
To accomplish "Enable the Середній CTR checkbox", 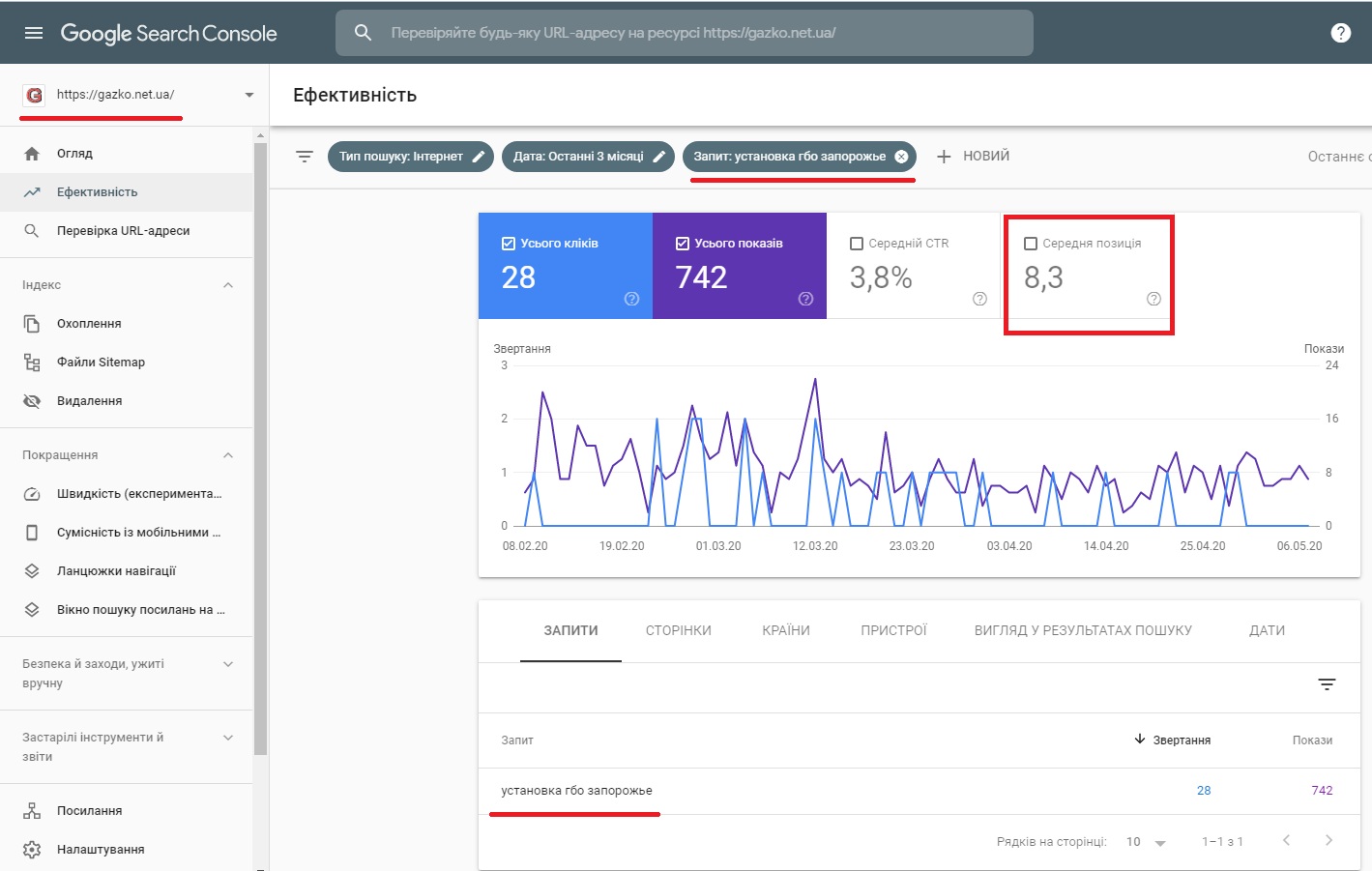I will tap(857, 244).
